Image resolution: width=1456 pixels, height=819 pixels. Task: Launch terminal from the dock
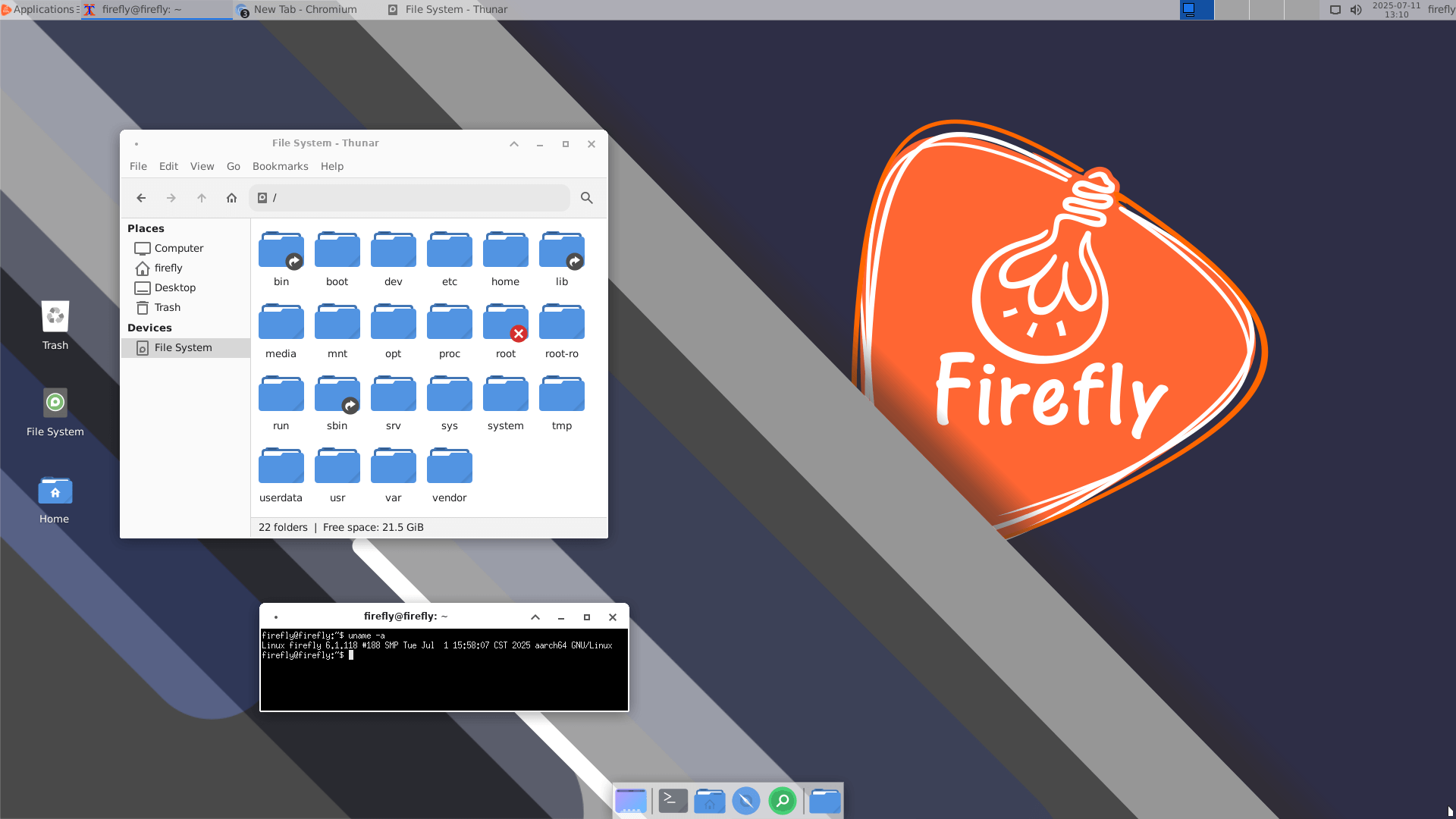(673, 801)
